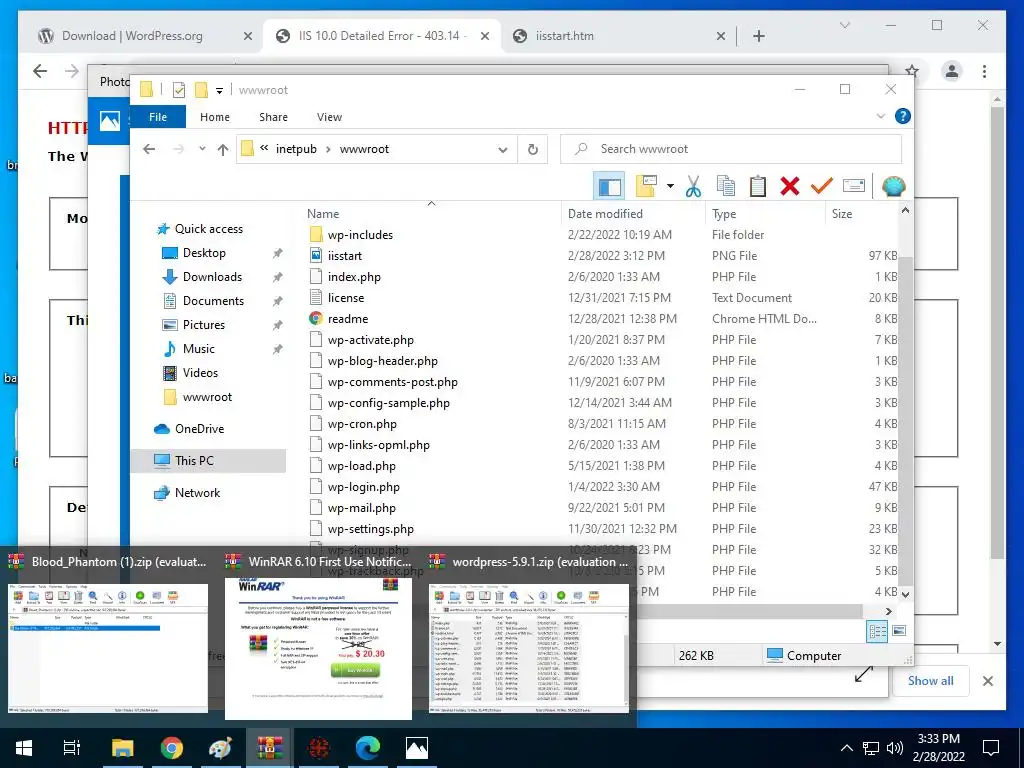This screenshot has height=768, width=1024.
Task: Switch to details view icon at bottom right
Action: coord(878,631)
